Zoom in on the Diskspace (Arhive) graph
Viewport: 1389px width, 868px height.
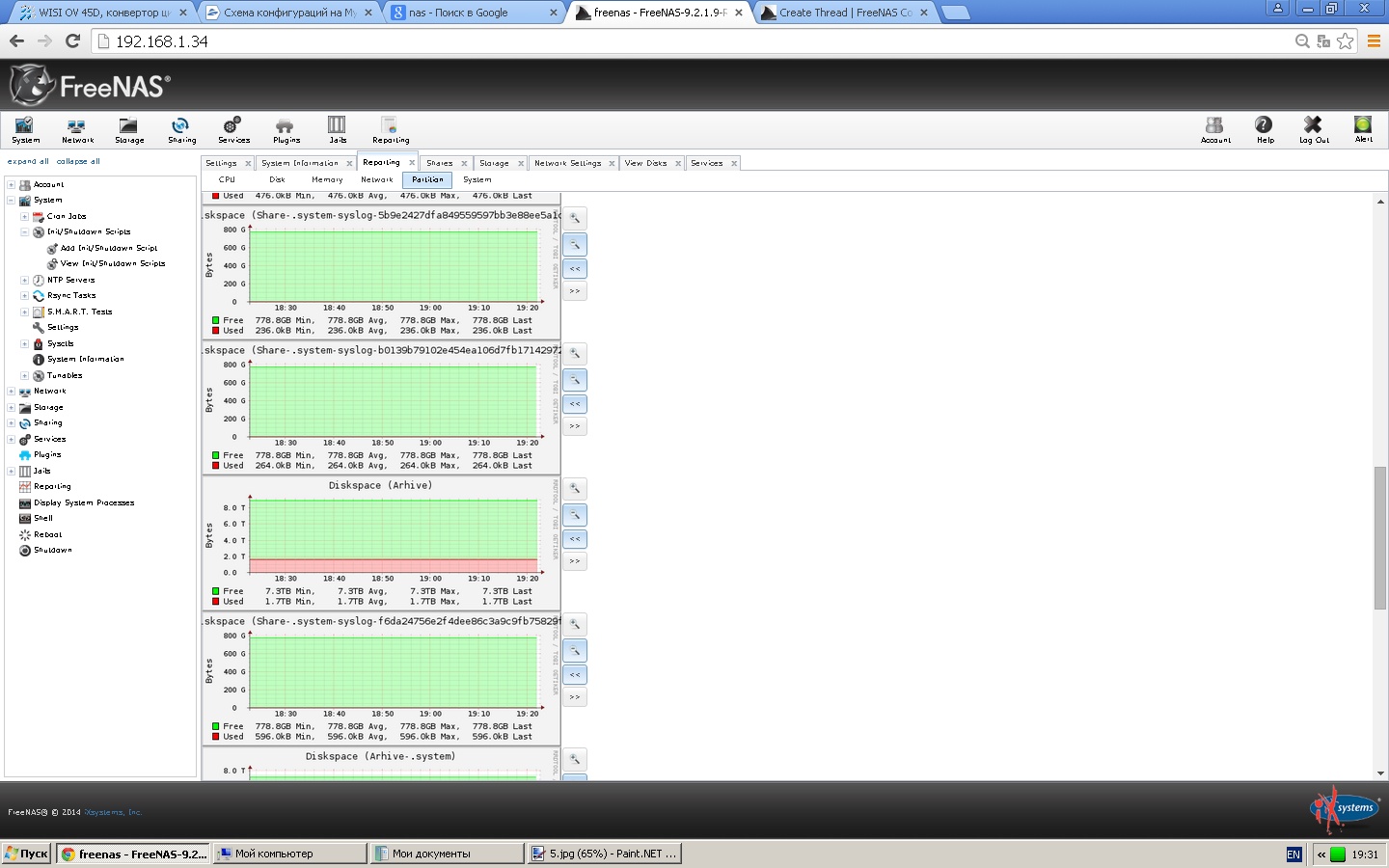pyautogui.click(x=575, y=489)
